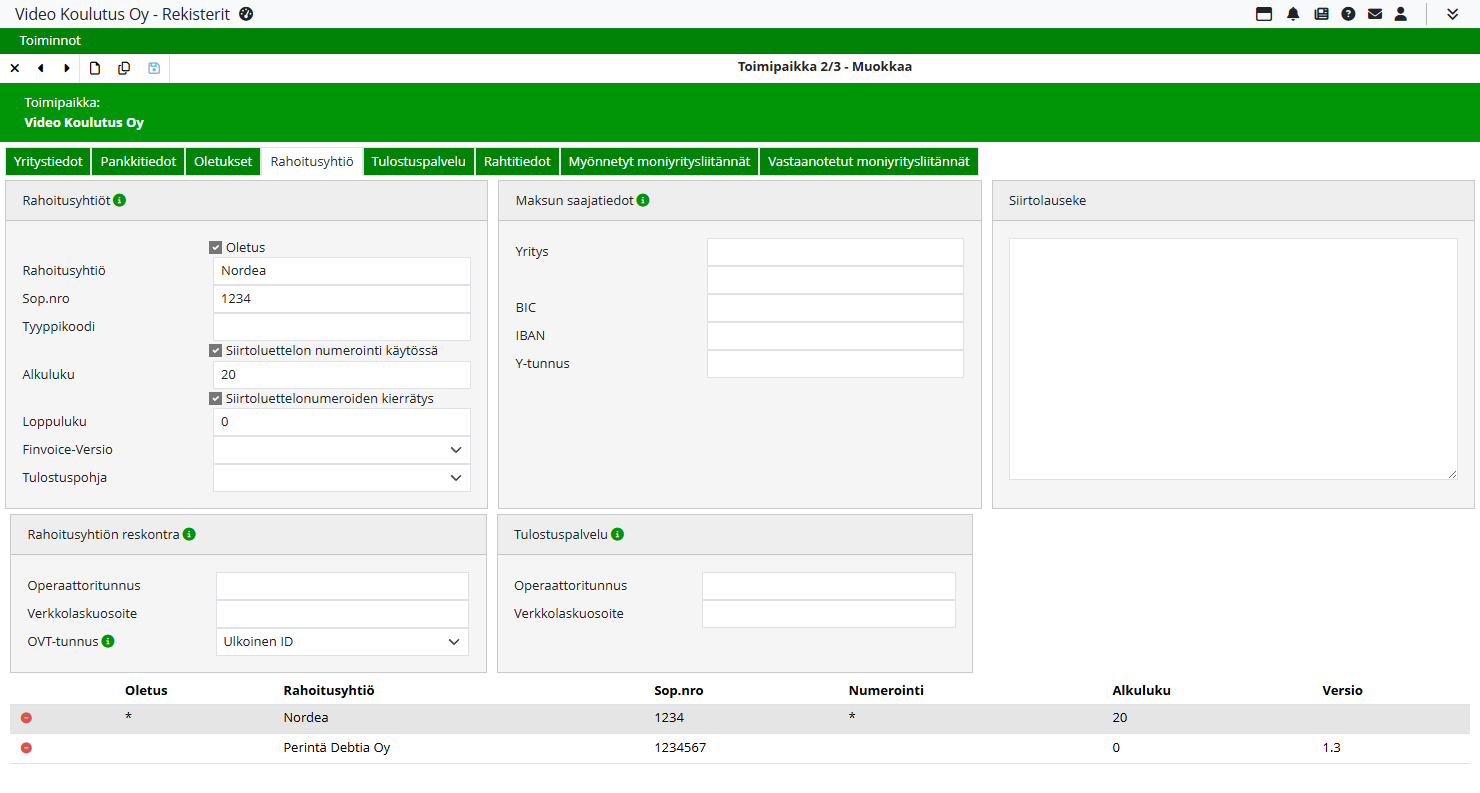Delete the Perintä Debtia Oy row
This screenshot has height=793, width=1480.
tap(26, 748)
